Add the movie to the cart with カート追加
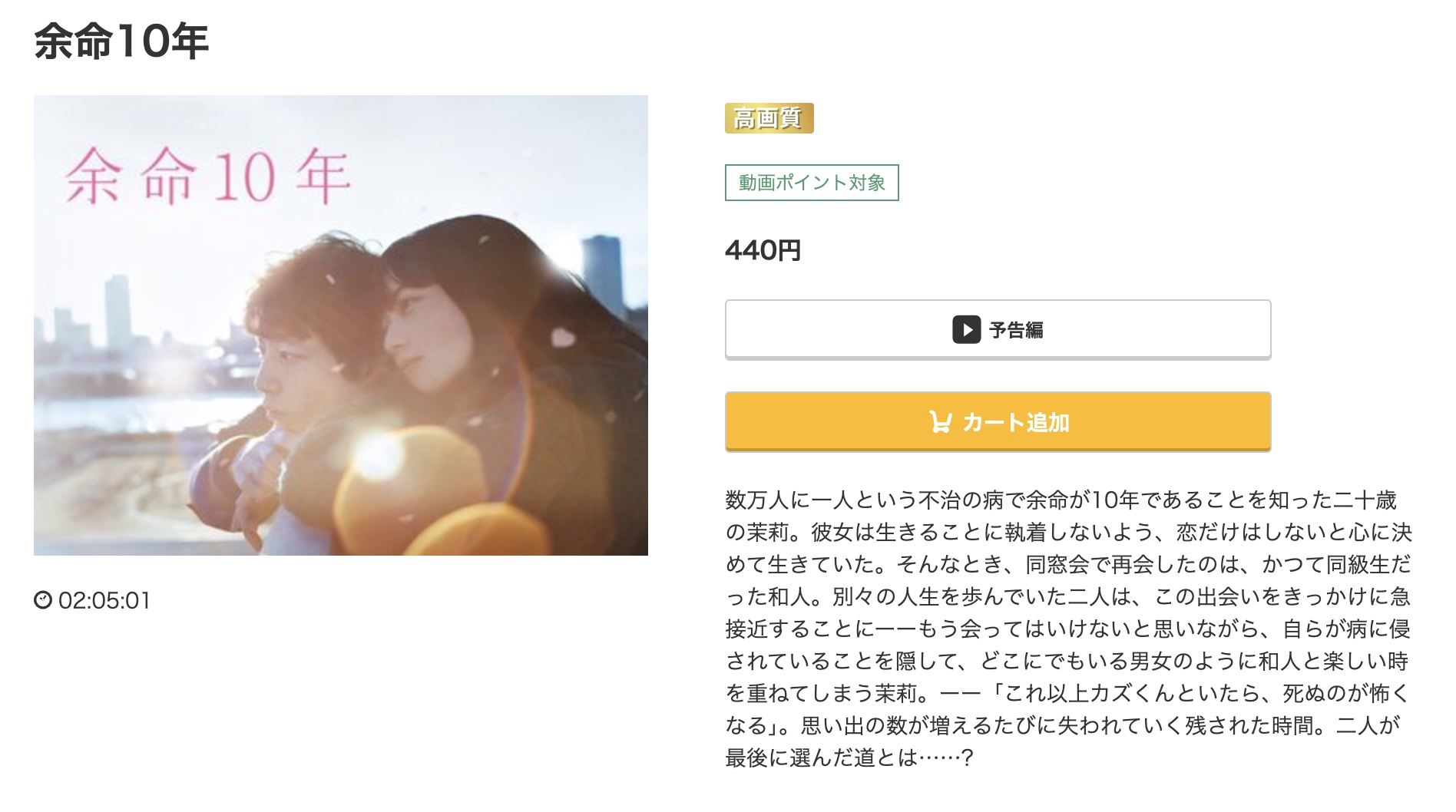This screenshot has width=1456, height=812. click(x=998, y=422)
